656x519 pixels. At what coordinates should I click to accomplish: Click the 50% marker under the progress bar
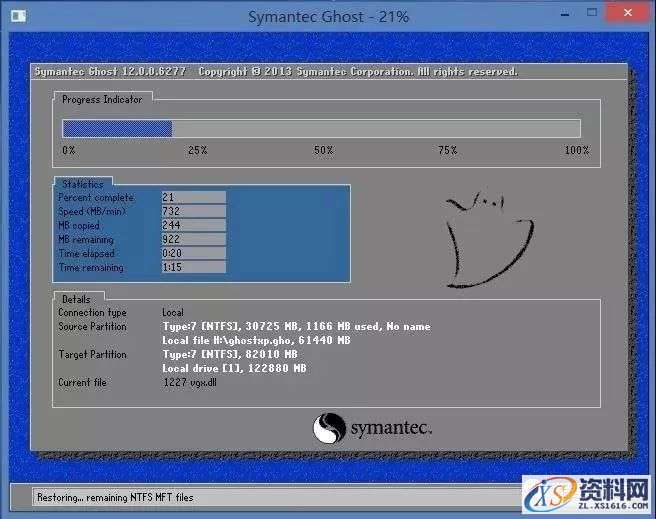(x=323, y=150)
